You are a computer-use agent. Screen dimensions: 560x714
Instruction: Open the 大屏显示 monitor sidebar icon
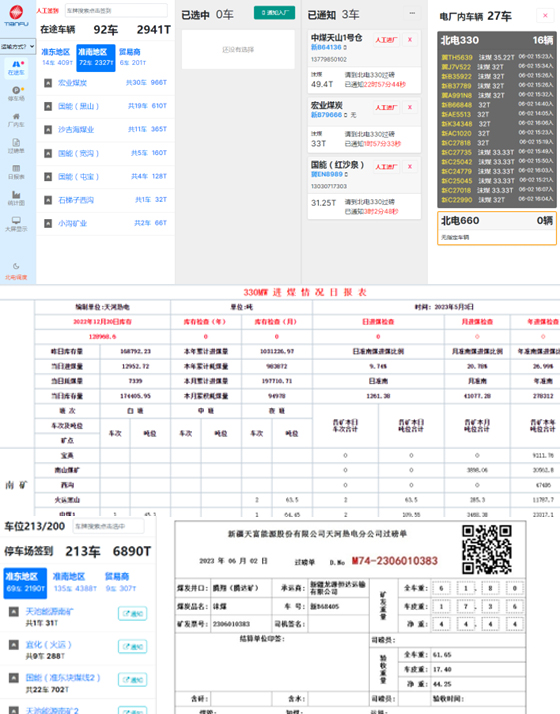16,224
